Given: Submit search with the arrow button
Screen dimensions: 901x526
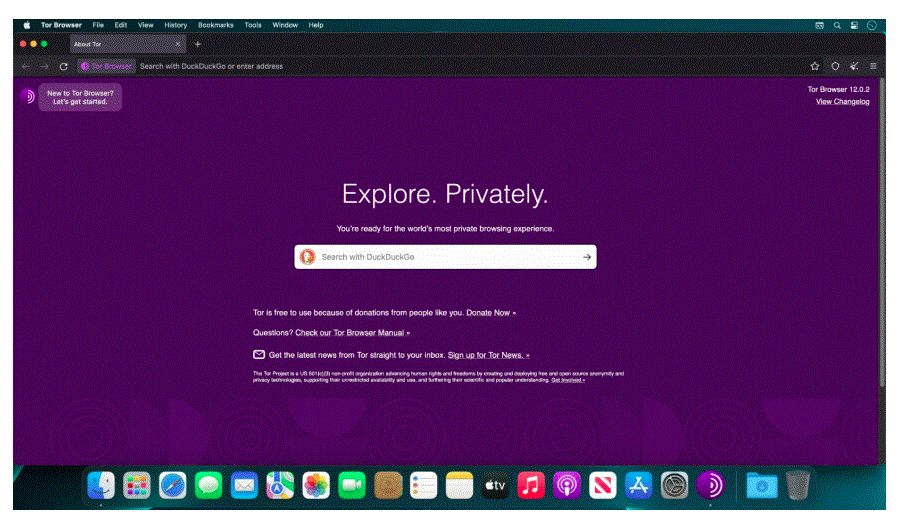Looking at the screenshot, I should coord(587,257).
